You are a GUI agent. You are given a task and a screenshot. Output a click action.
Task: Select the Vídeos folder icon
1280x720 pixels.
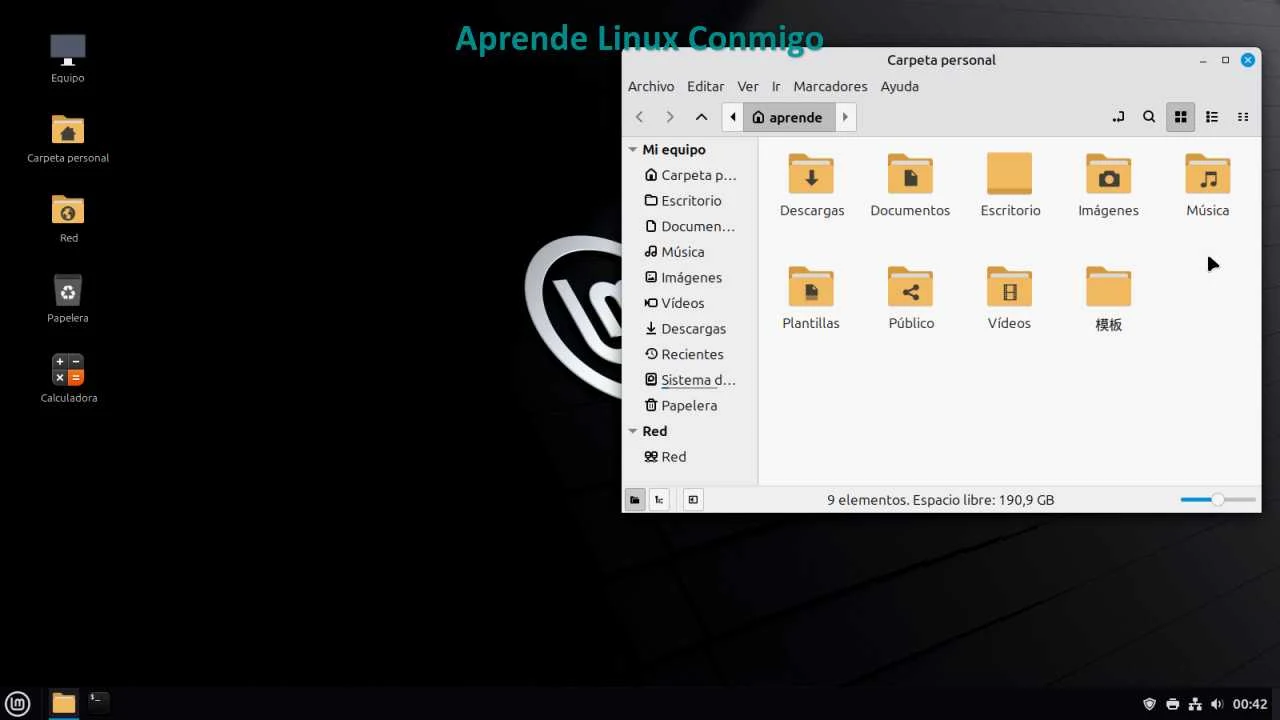[1009, 287]
